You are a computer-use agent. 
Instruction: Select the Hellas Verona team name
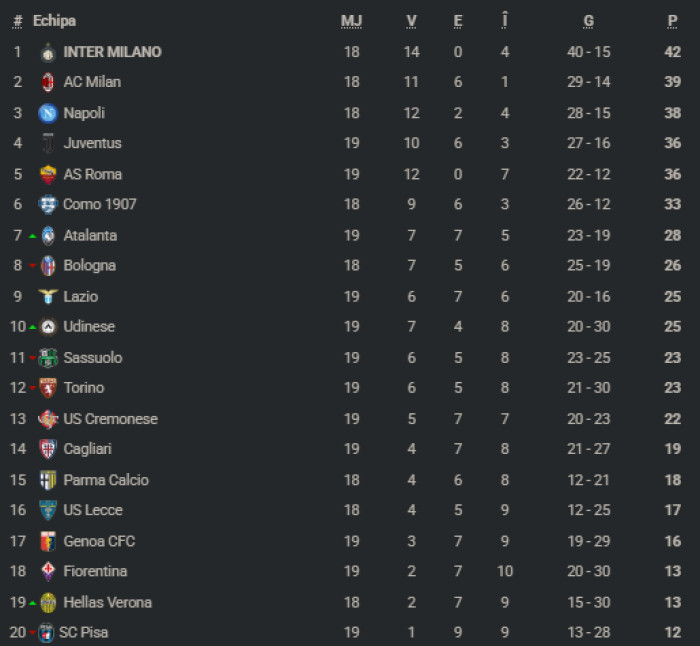(107, 602)
